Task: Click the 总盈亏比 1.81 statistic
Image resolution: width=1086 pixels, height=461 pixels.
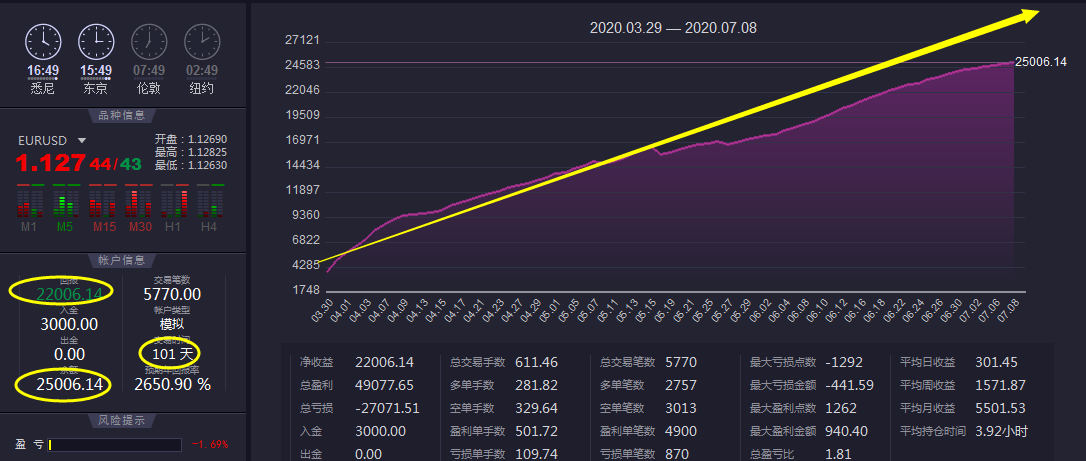Action: 799,454
